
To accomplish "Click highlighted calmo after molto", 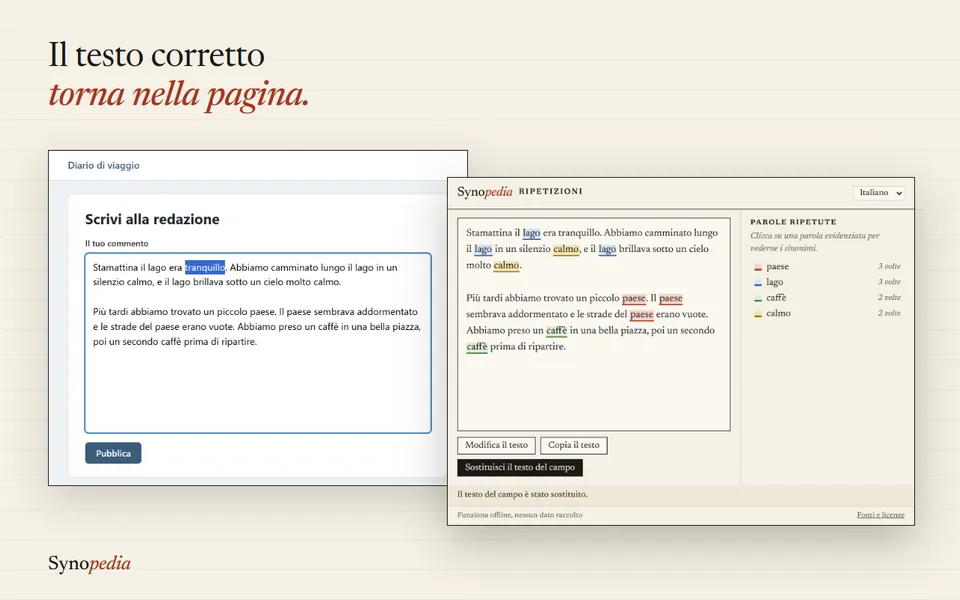I will (x=506, y=266).
